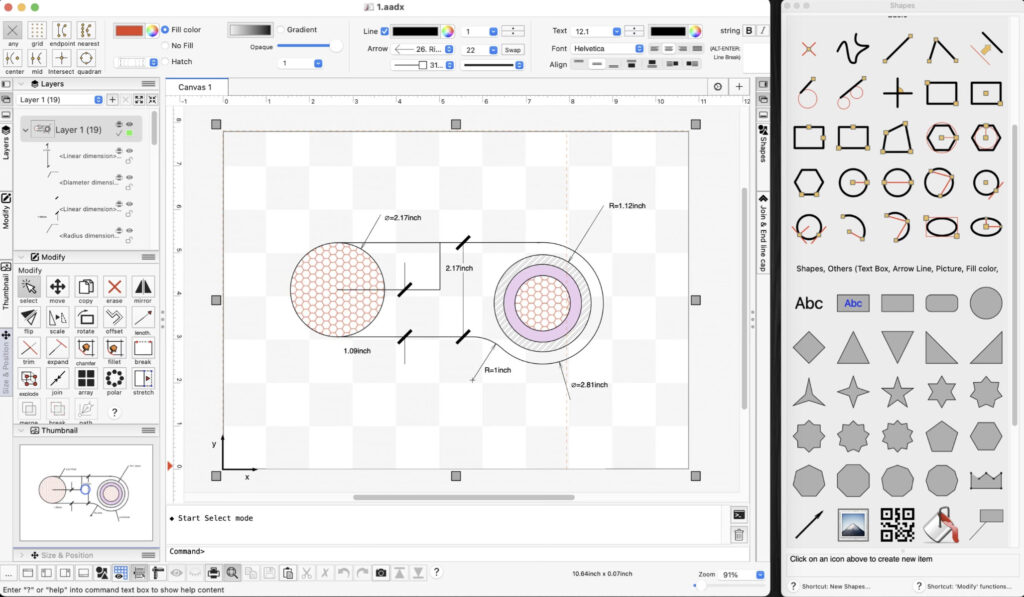The height and width of the screenshot is (597, 1024).
Task: Enable endpoint snap icon
Action: click(61, 30)
